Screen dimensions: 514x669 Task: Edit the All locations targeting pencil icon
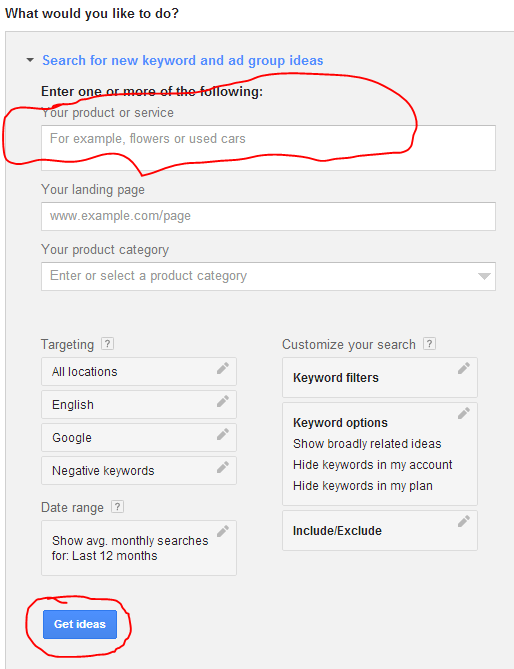tap(223, 368)
